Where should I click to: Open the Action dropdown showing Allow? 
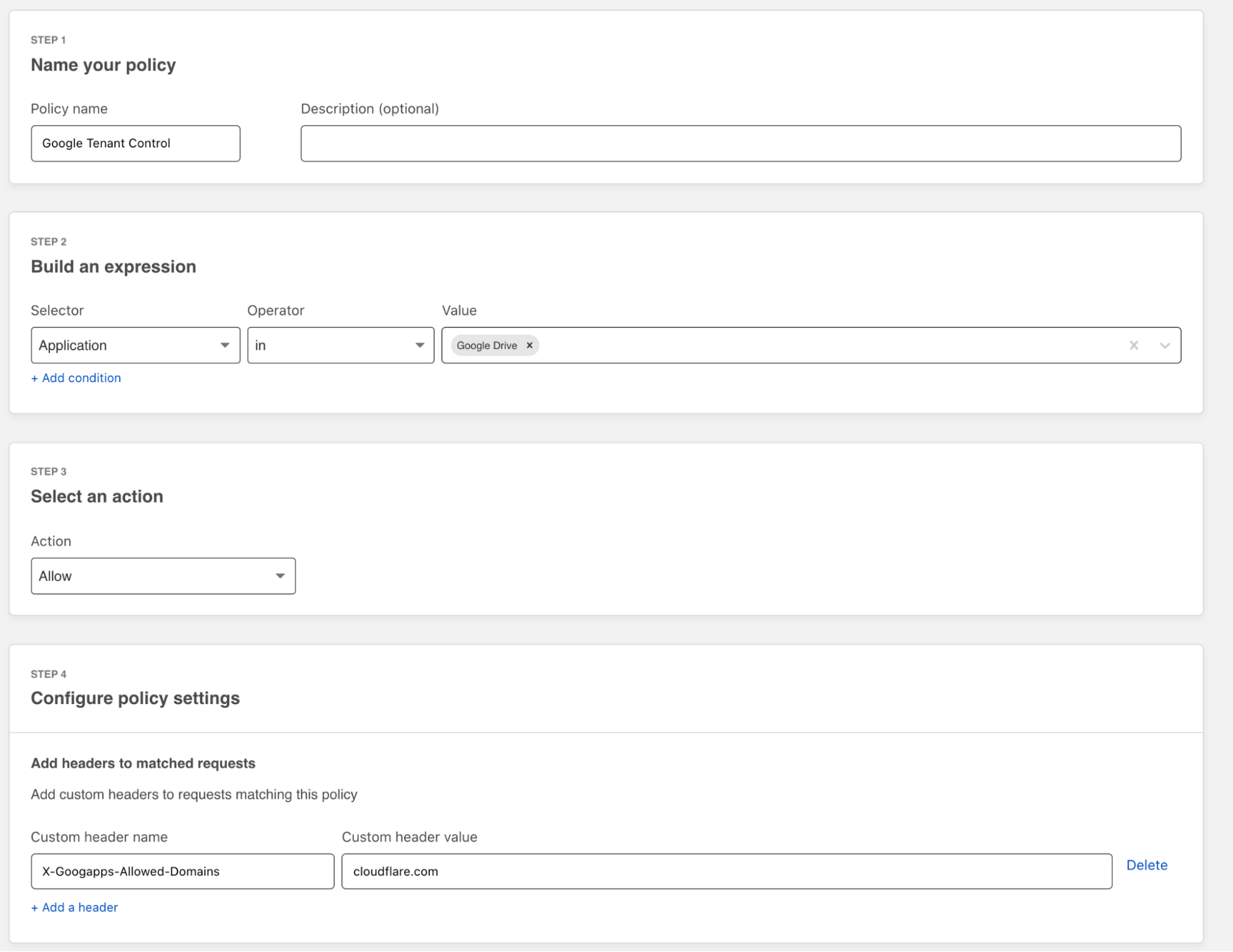pyautogui.click(x=163, y=576)
